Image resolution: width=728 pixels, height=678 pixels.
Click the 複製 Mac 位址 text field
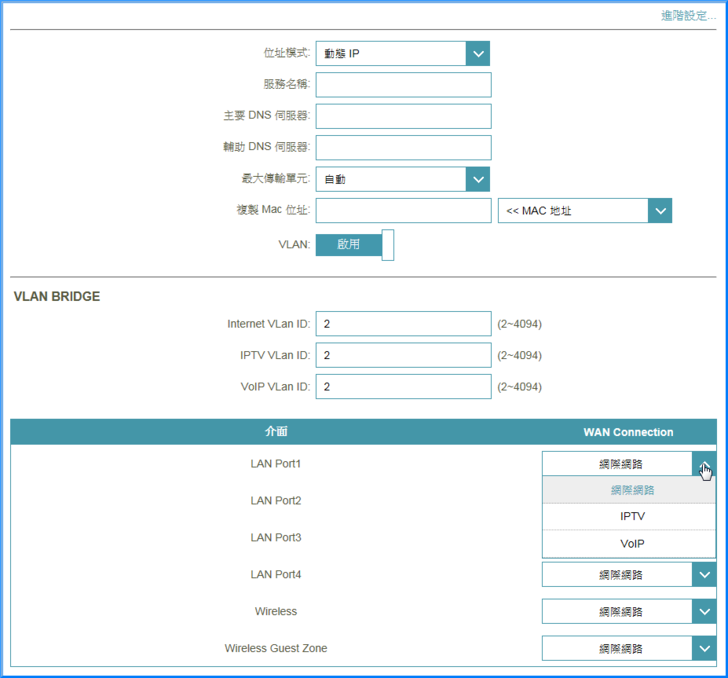click(x=403, y=211)
